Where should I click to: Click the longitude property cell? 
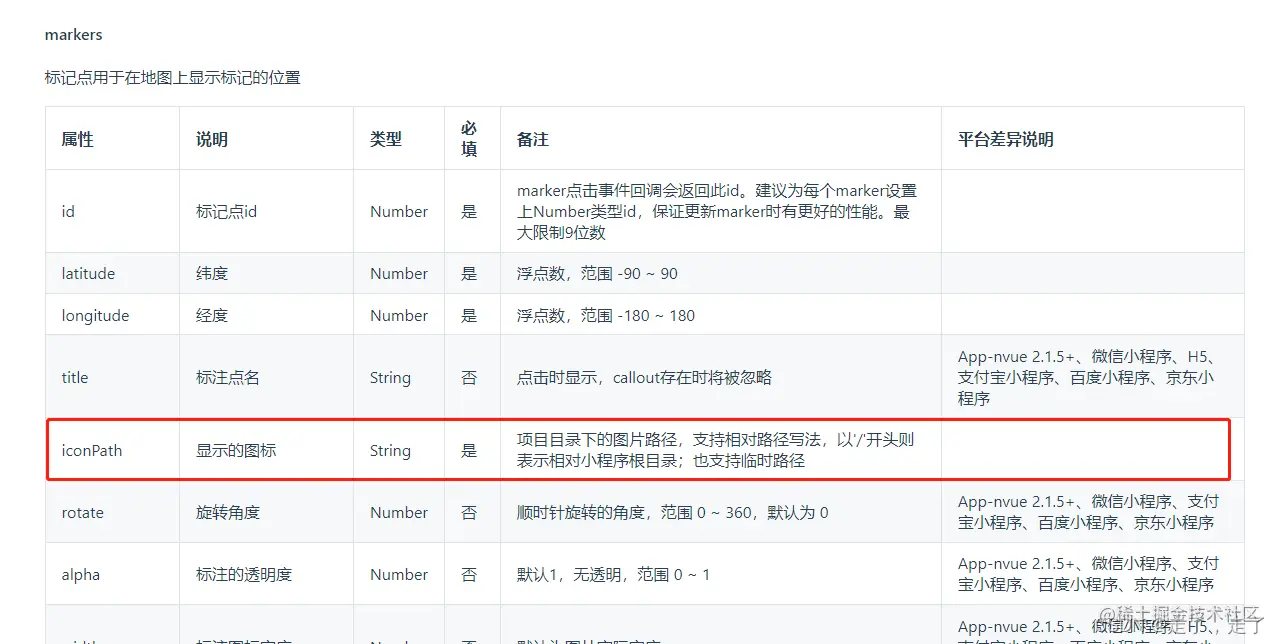tap(95, 315)
